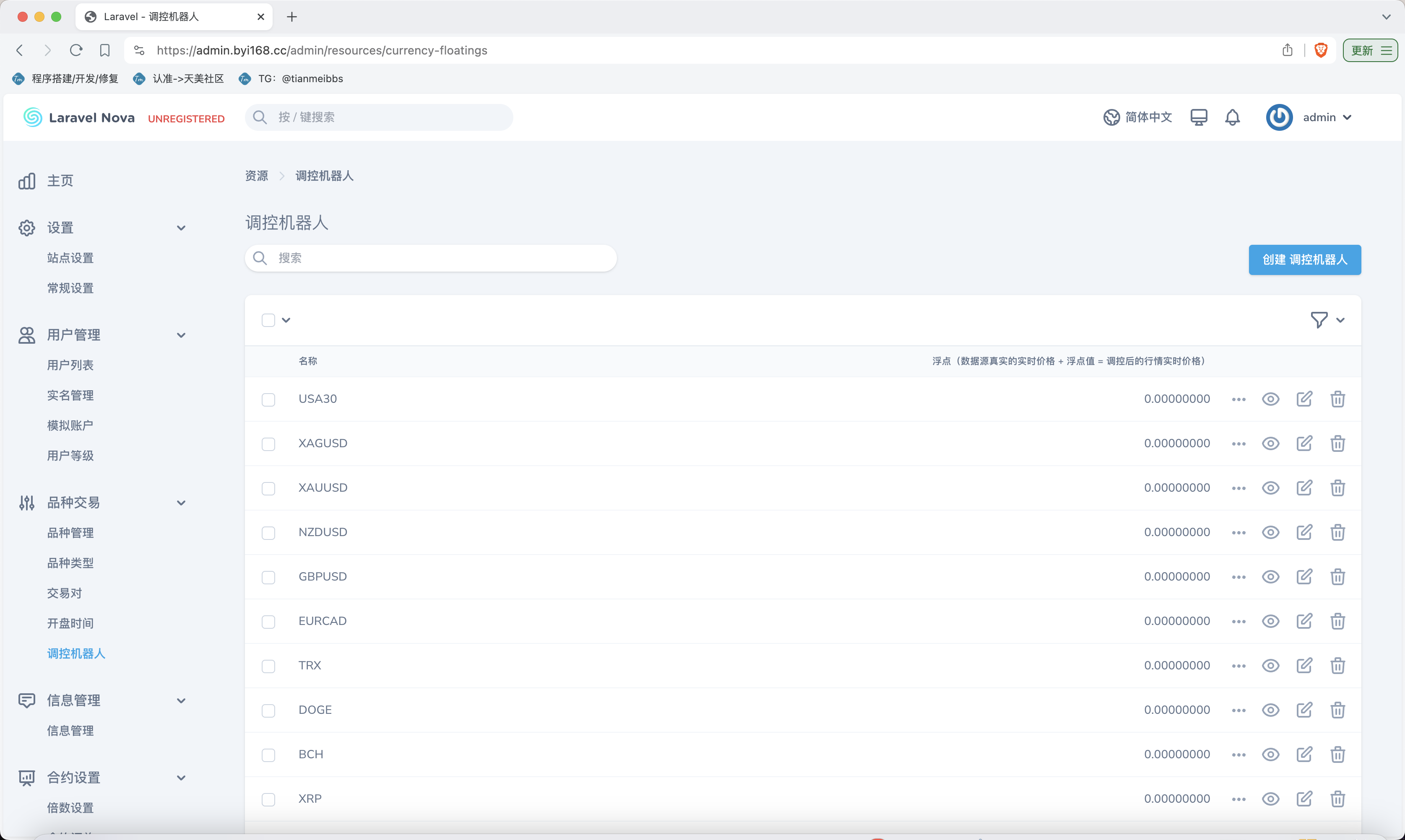Edit the XRP entry
The height and width of the screenshot is (840, 1405).
(x=1304, y=799)
